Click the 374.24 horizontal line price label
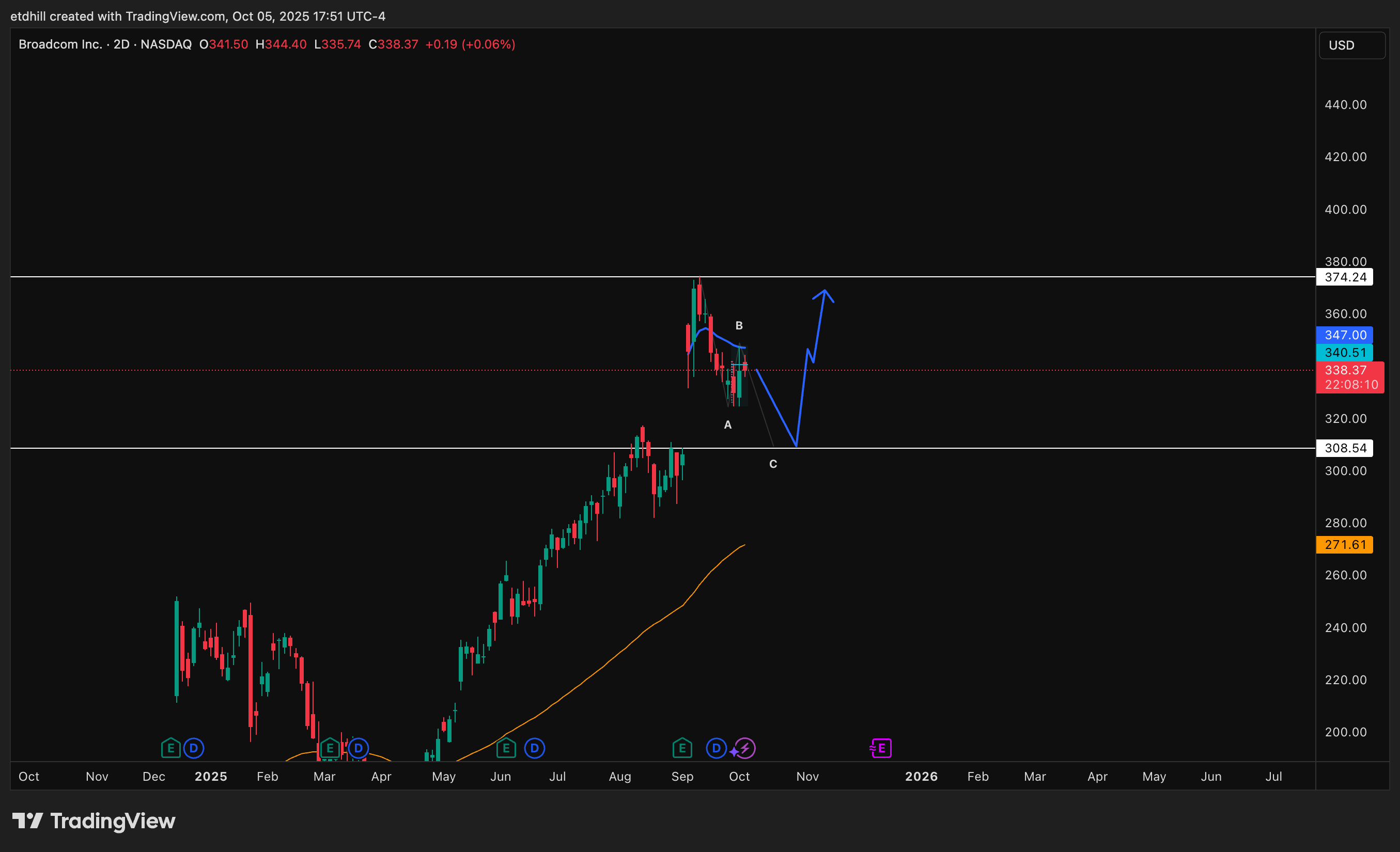 1344,277
